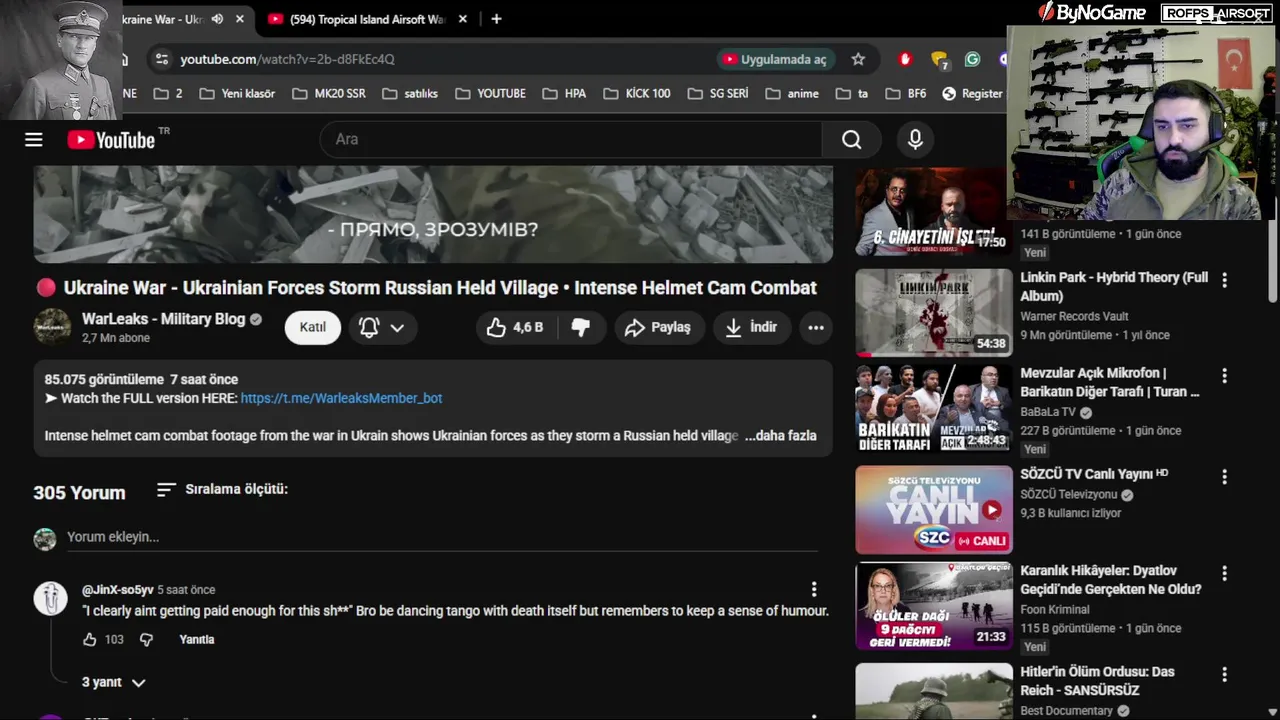Open the Sıralama ölçütü sort menu

click(222, 489)
